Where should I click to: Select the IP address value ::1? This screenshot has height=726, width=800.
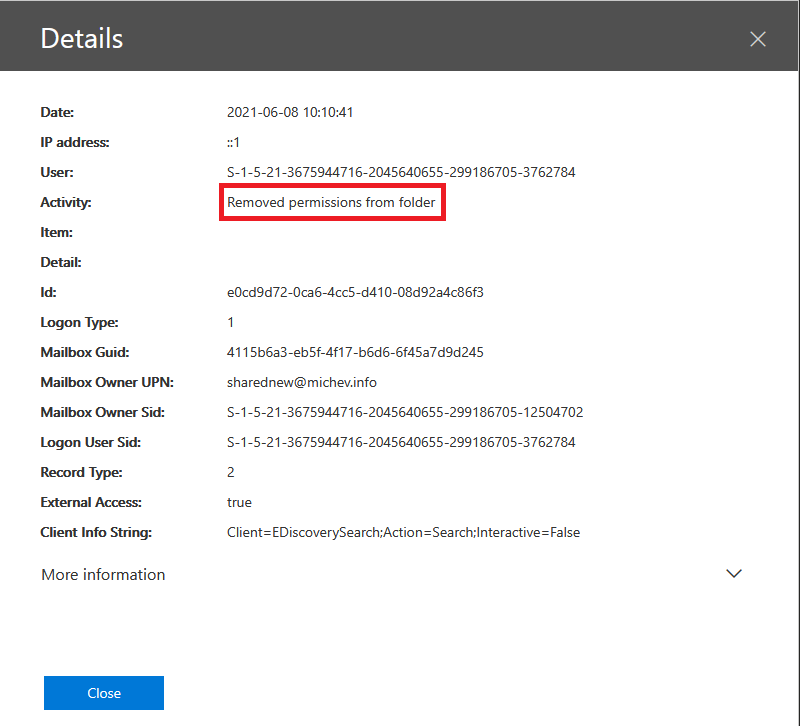click(231, 142)
